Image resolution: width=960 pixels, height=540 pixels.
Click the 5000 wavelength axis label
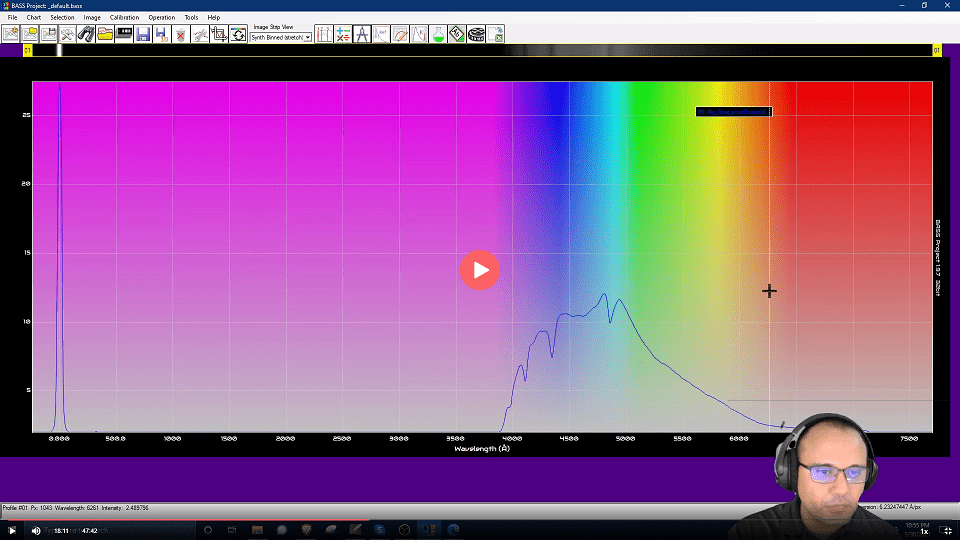[x=625, y=438]
